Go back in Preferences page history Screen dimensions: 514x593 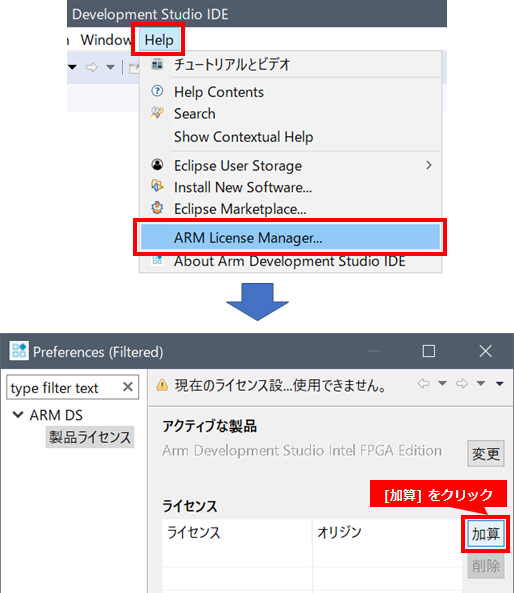[x=424, y=384]
